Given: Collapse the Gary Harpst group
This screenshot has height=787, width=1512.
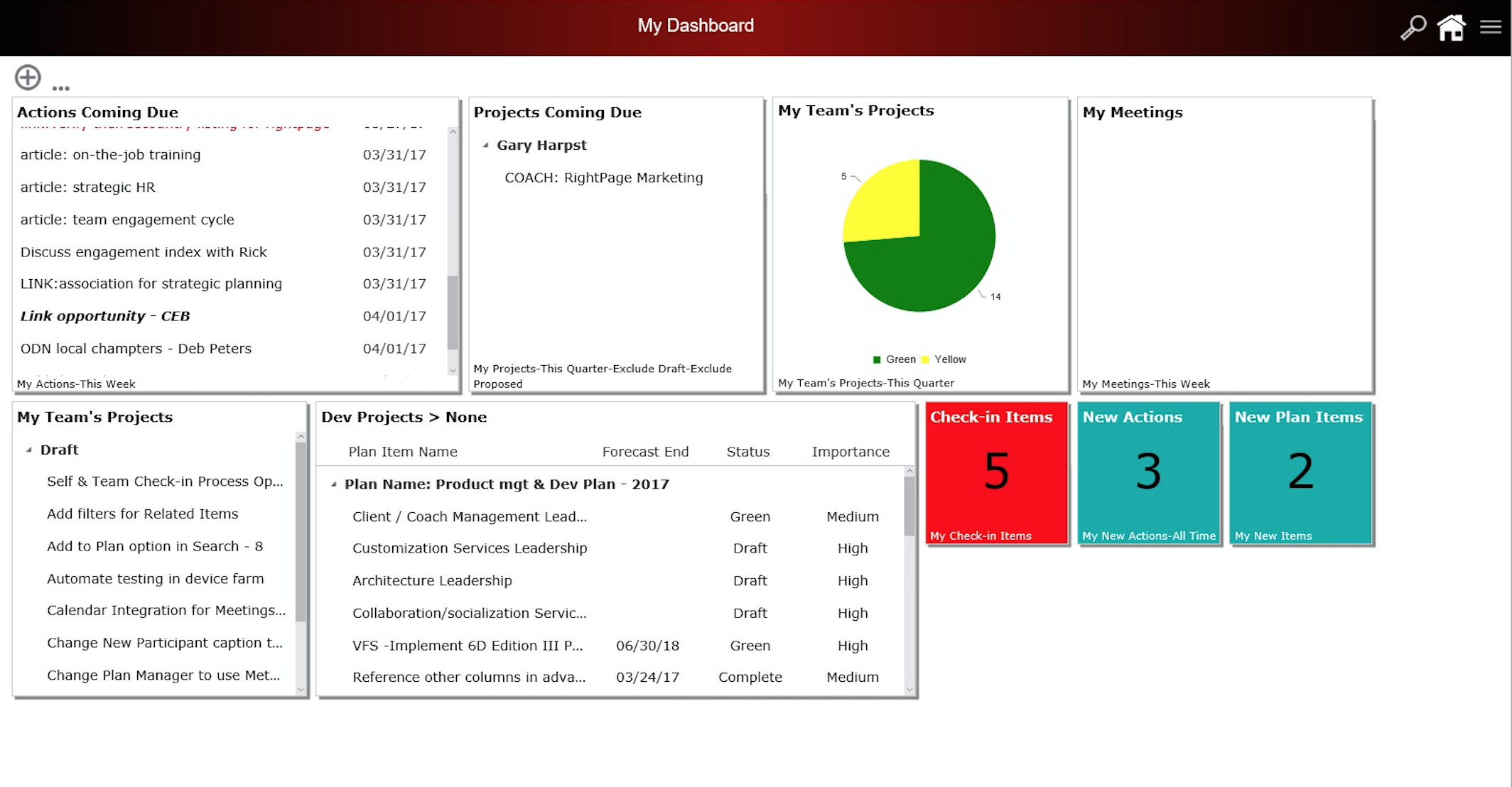Looking at the screenshot, I should [x=486, y=146].
